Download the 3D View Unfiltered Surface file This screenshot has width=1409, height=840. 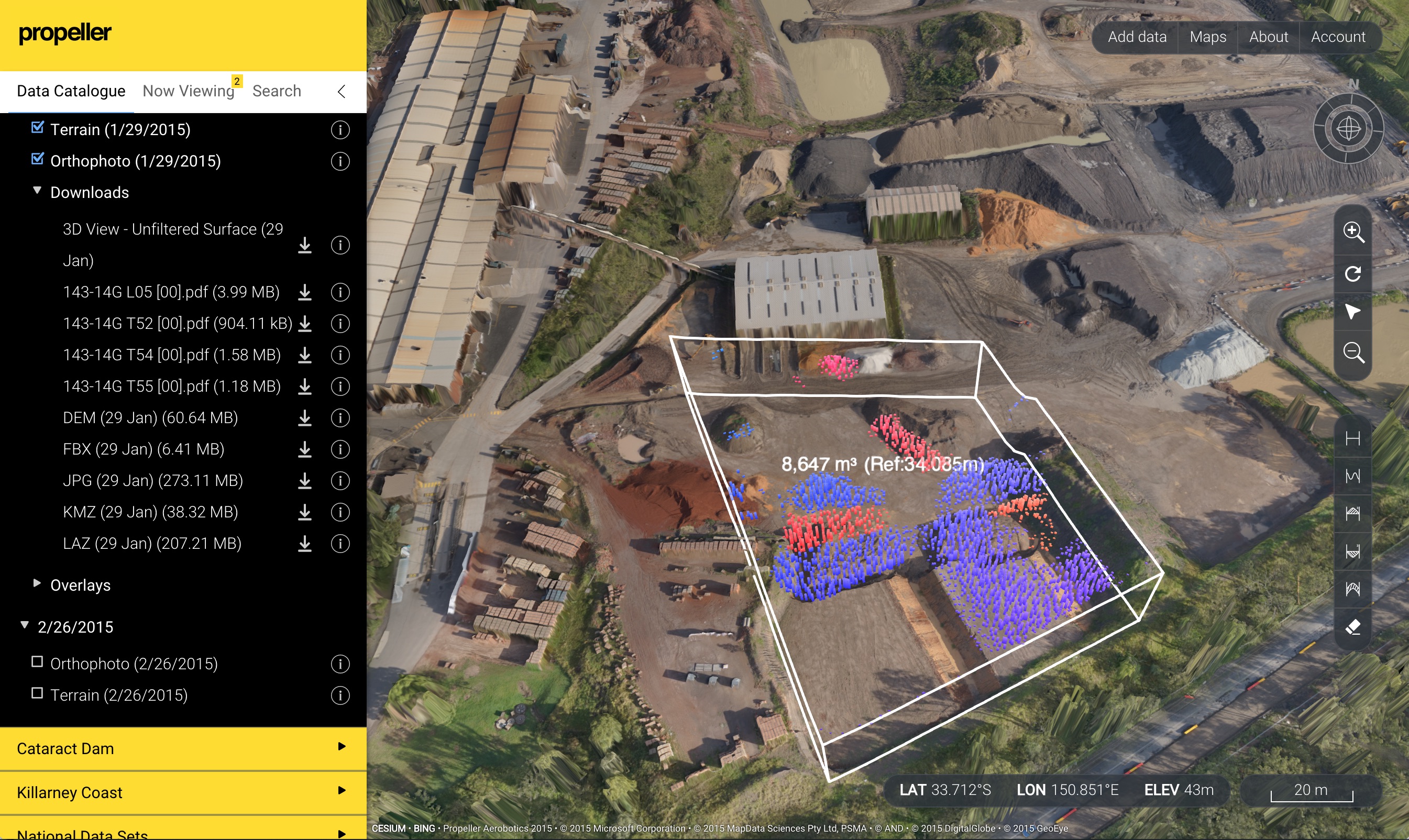click(x=304, y=245)
